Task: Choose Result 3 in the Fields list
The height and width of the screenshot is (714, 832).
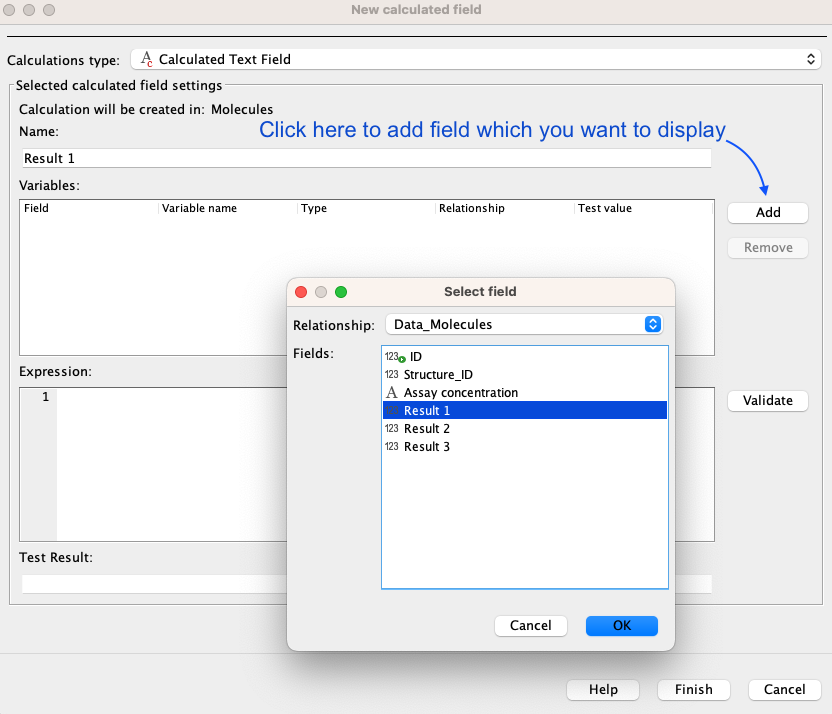Action: pyautogui.click(x=427, y=447)
